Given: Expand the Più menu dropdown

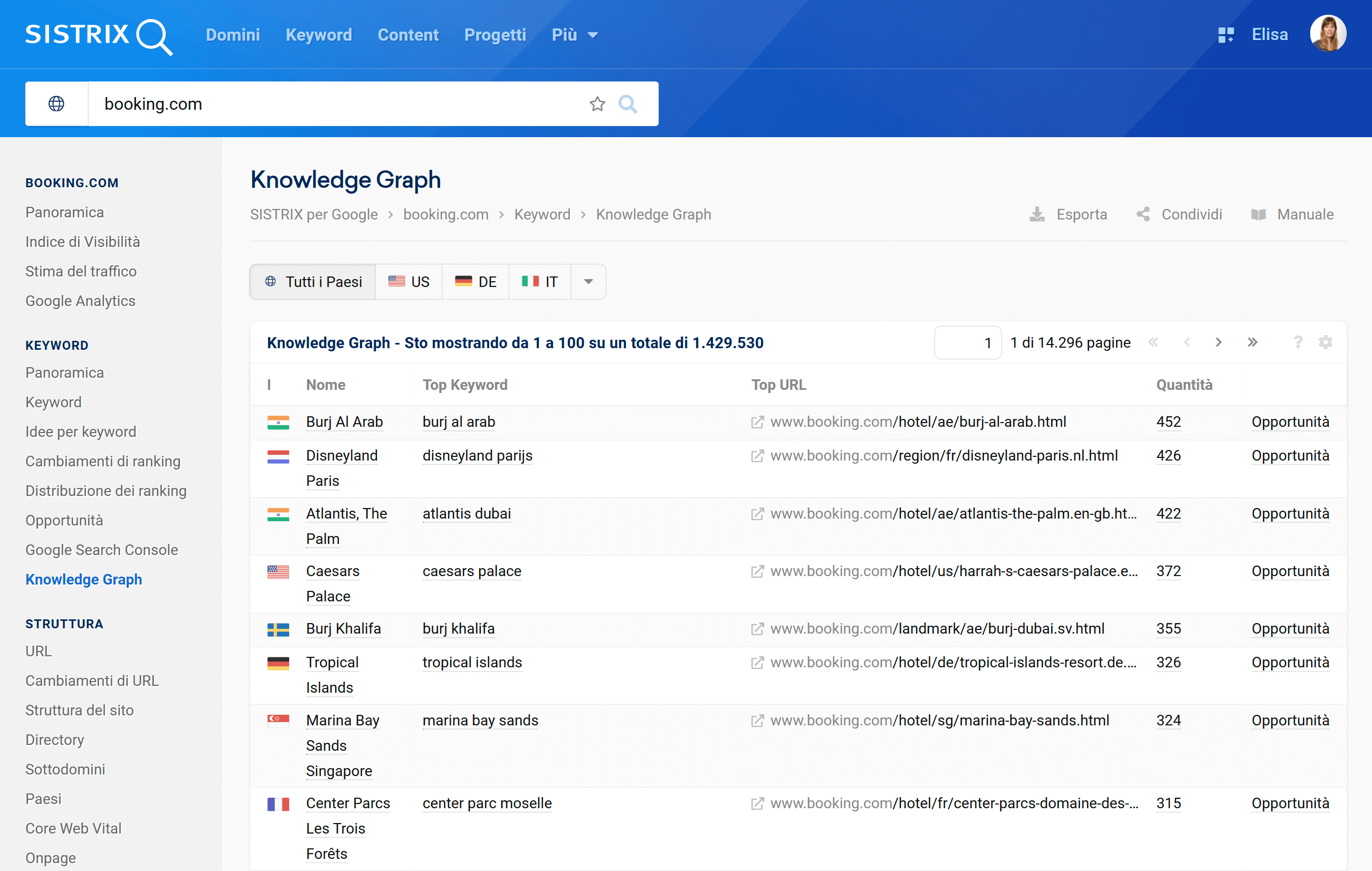Looking at the screenshot, I should [x=574, y=35].
